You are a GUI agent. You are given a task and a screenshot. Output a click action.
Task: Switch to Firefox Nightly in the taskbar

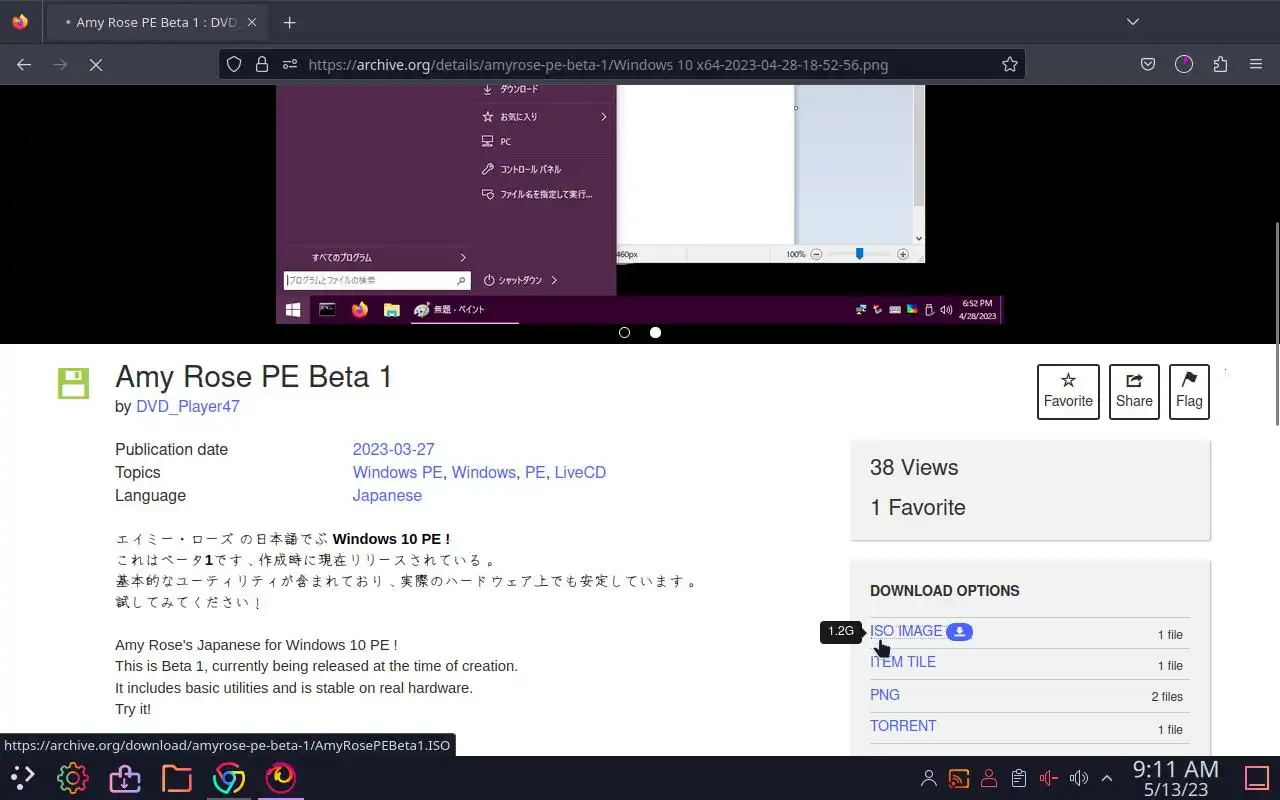[x=280, y=777]
